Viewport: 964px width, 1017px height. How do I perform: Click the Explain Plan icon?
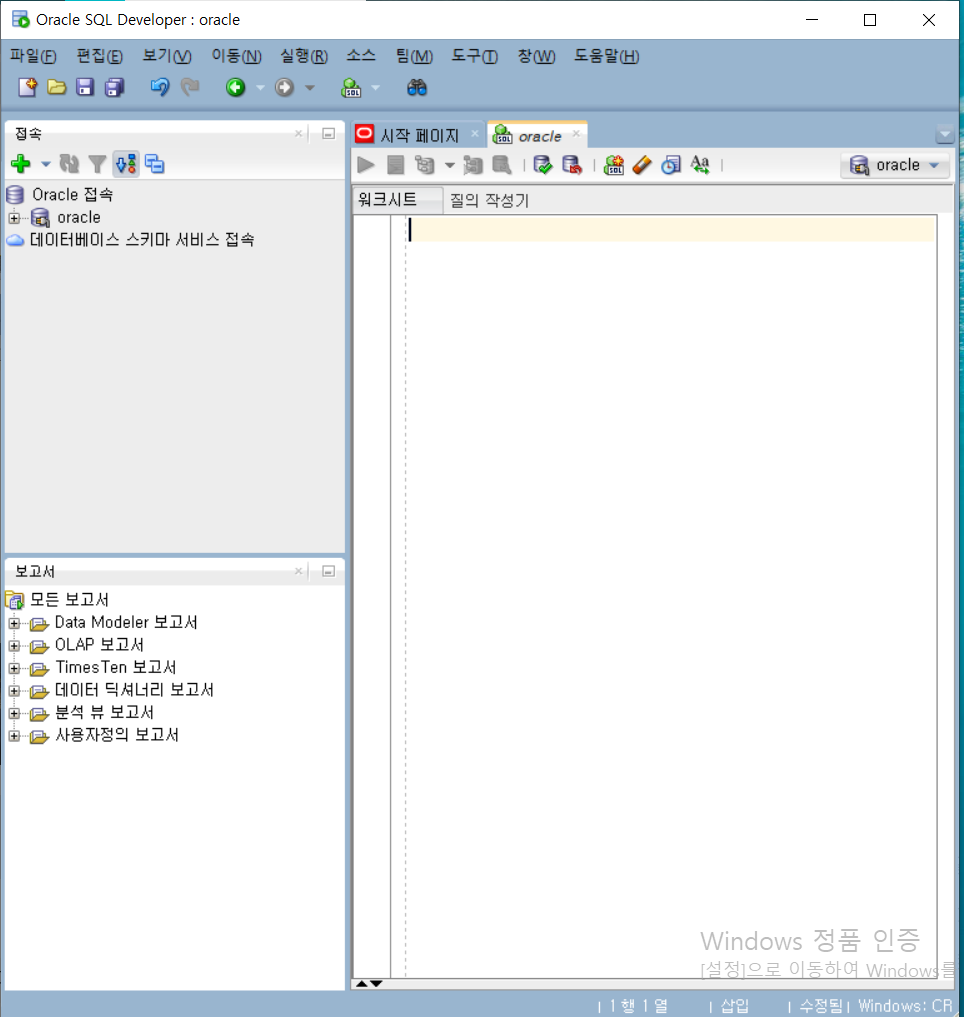(425, 165)
